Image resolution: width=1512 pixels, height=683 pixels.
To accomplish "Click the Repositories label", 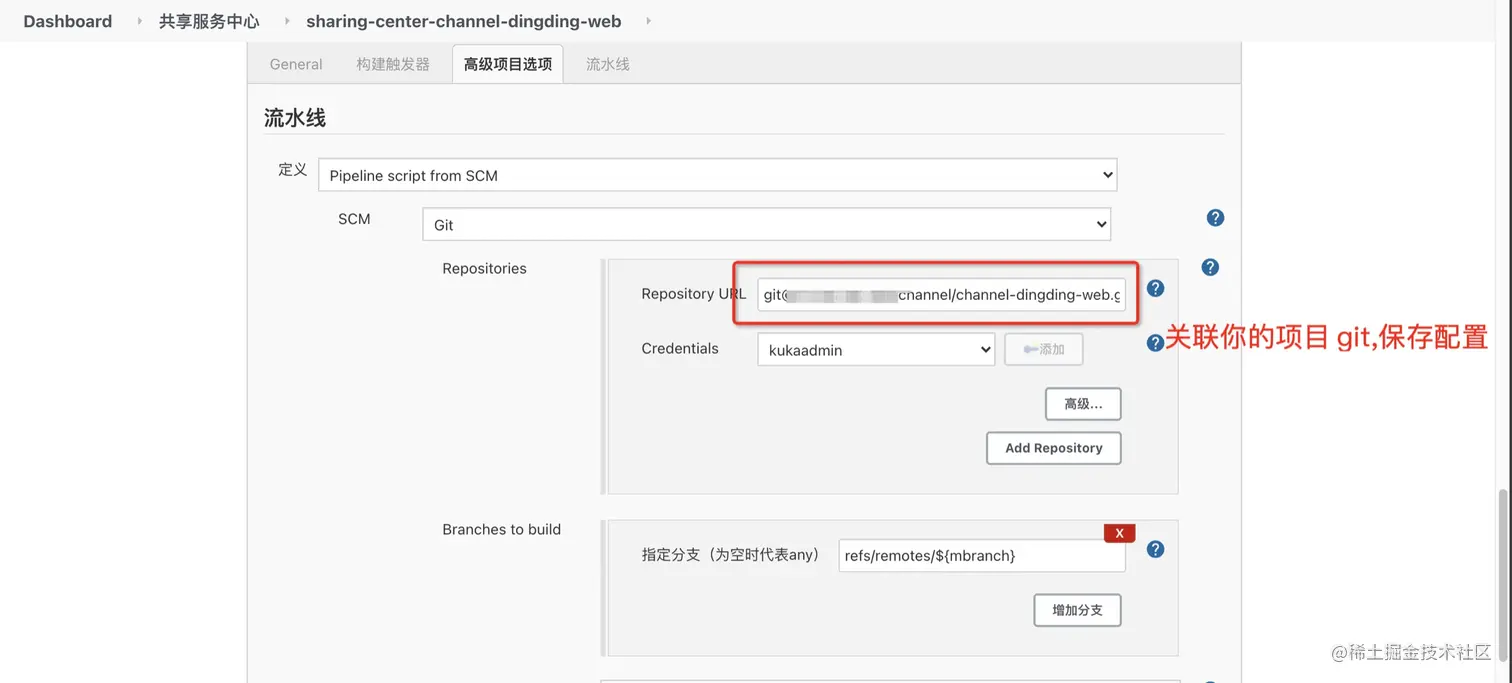I will 484,268.
